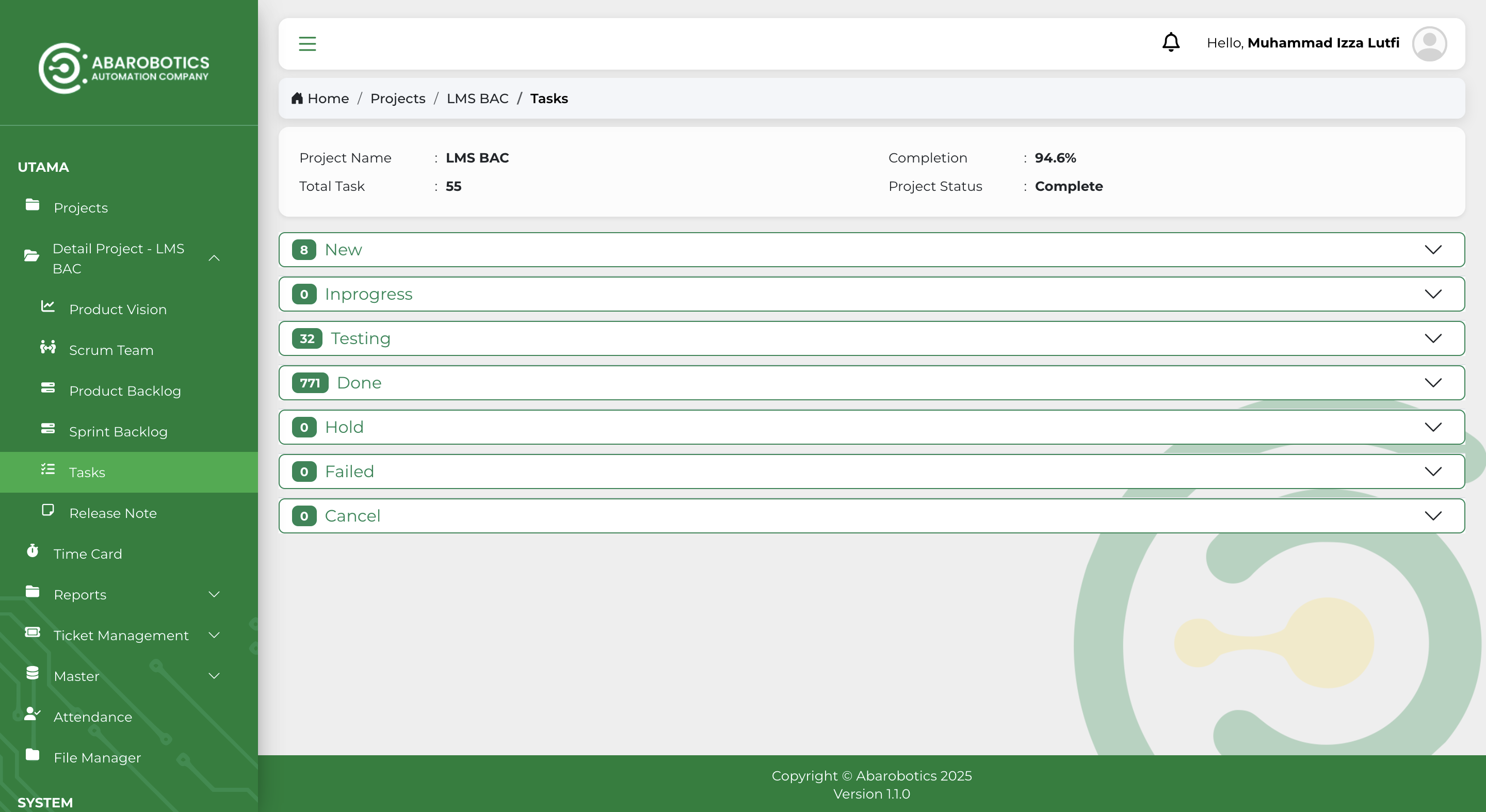
Task: Toggle the hamburger menu icon
Action: 307,43
